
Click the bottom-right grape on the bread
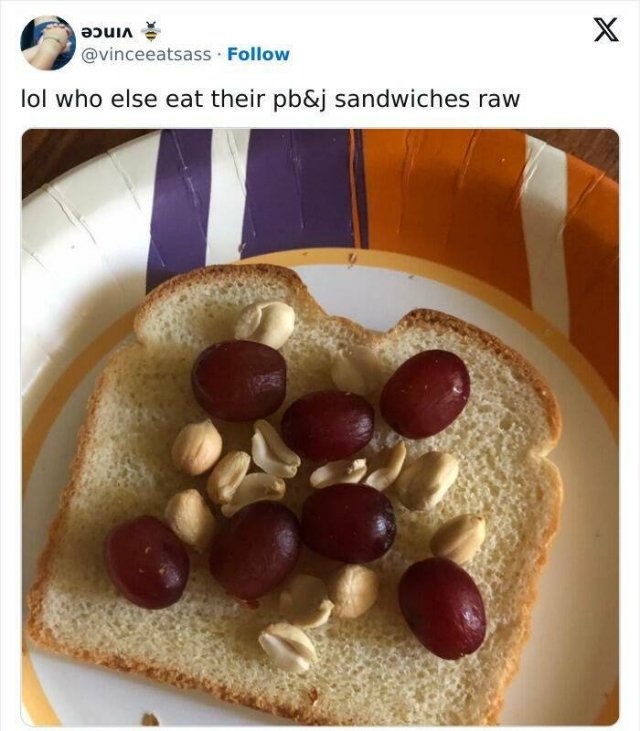click(442, 608)
